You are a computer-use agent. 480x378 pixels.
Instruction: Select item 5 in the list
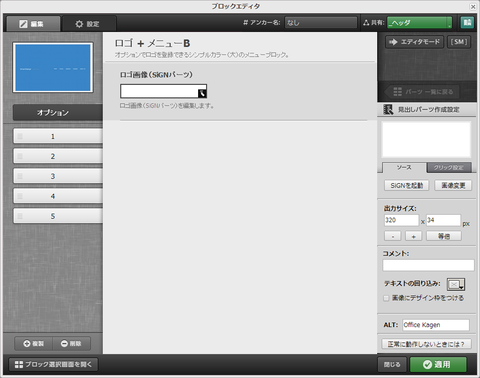coord(58,216)
